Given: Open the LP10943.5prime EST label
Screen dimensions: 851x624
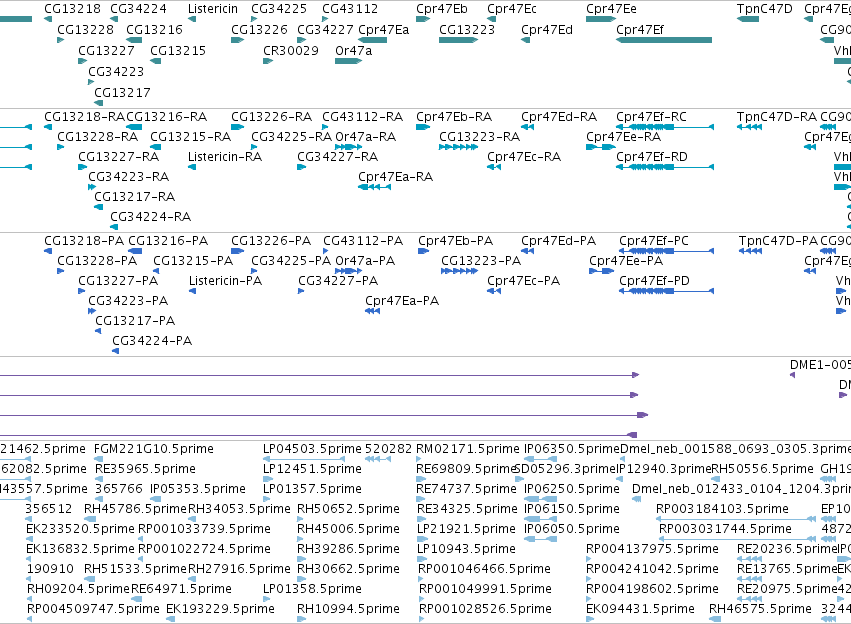Looking at the screenshot, I should [466, 550].
